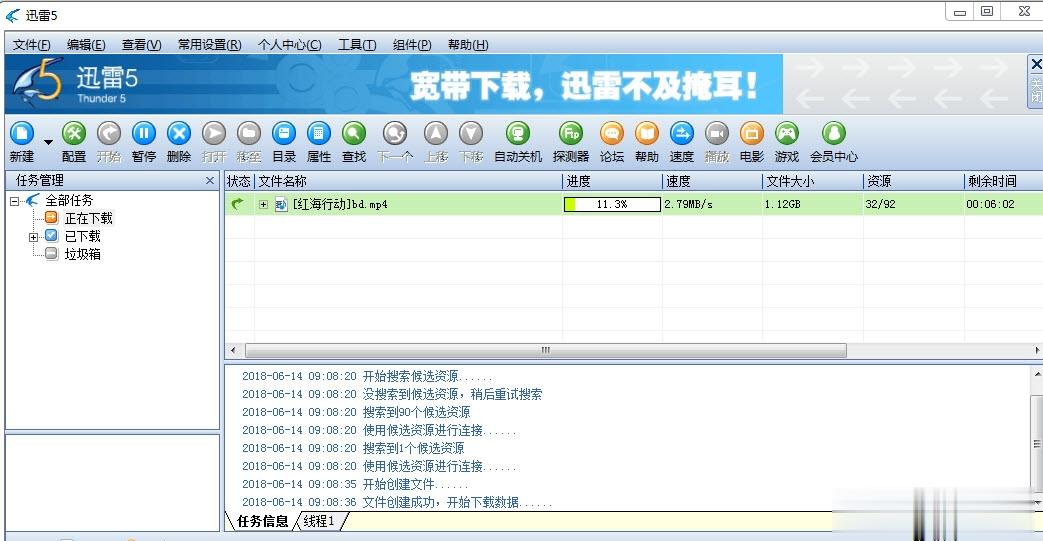The image size is (1043, 541).
Task: Move task up with 上移
Action: [436, 134]
